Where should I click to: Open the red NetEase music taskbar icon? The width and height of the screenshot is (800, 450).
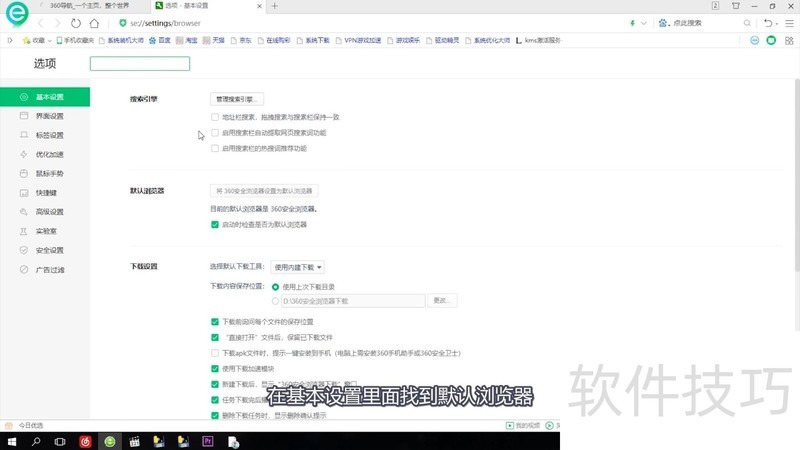(85, 441)
